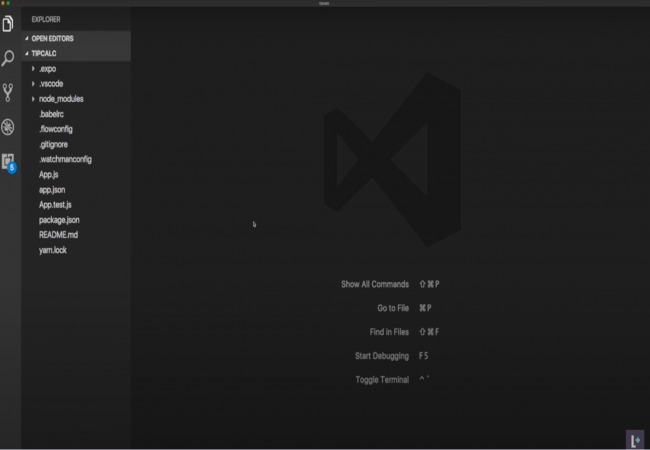Viewport: 650px width, 450px height.
Task: Open the .flowconfig file
Action: (x=76, y=129)
